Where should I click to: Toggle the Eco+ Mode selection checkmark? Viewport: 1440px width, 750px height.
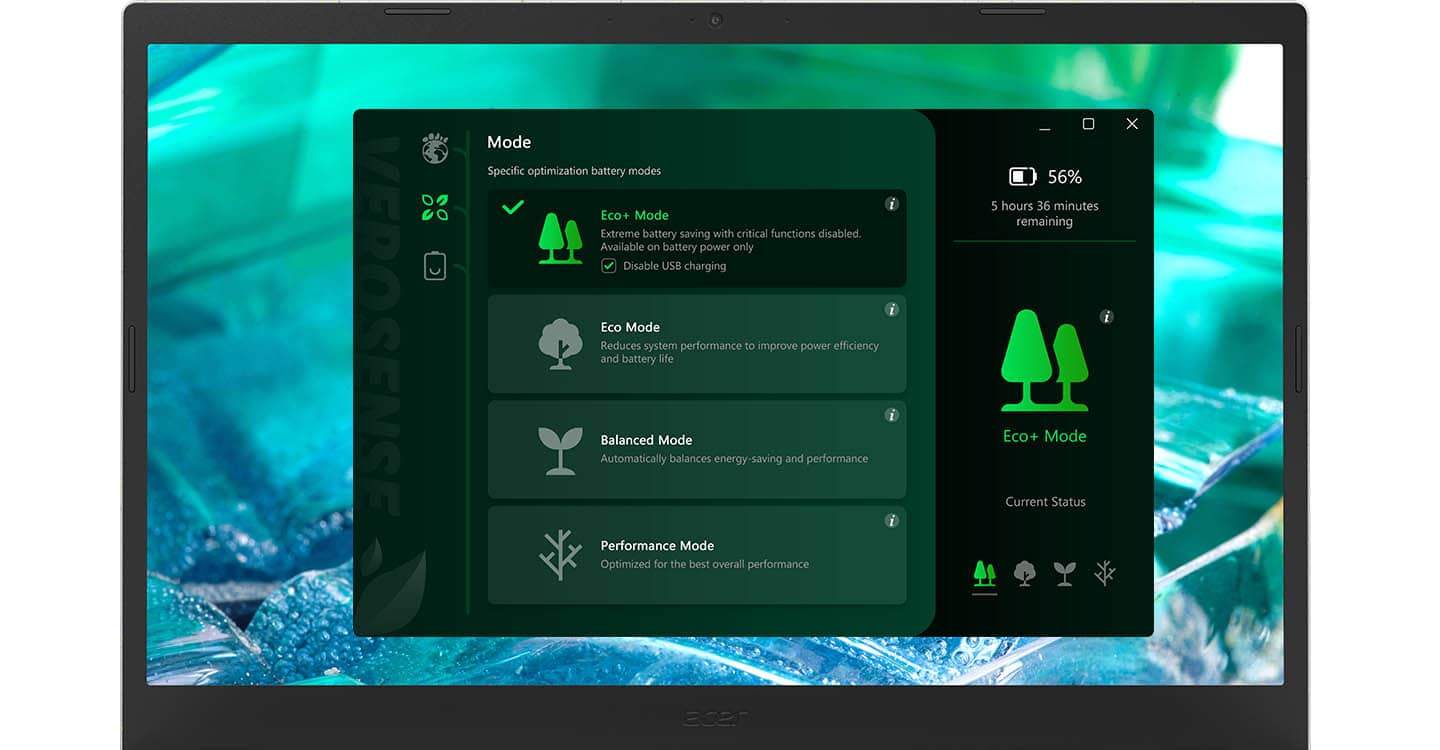513,209
